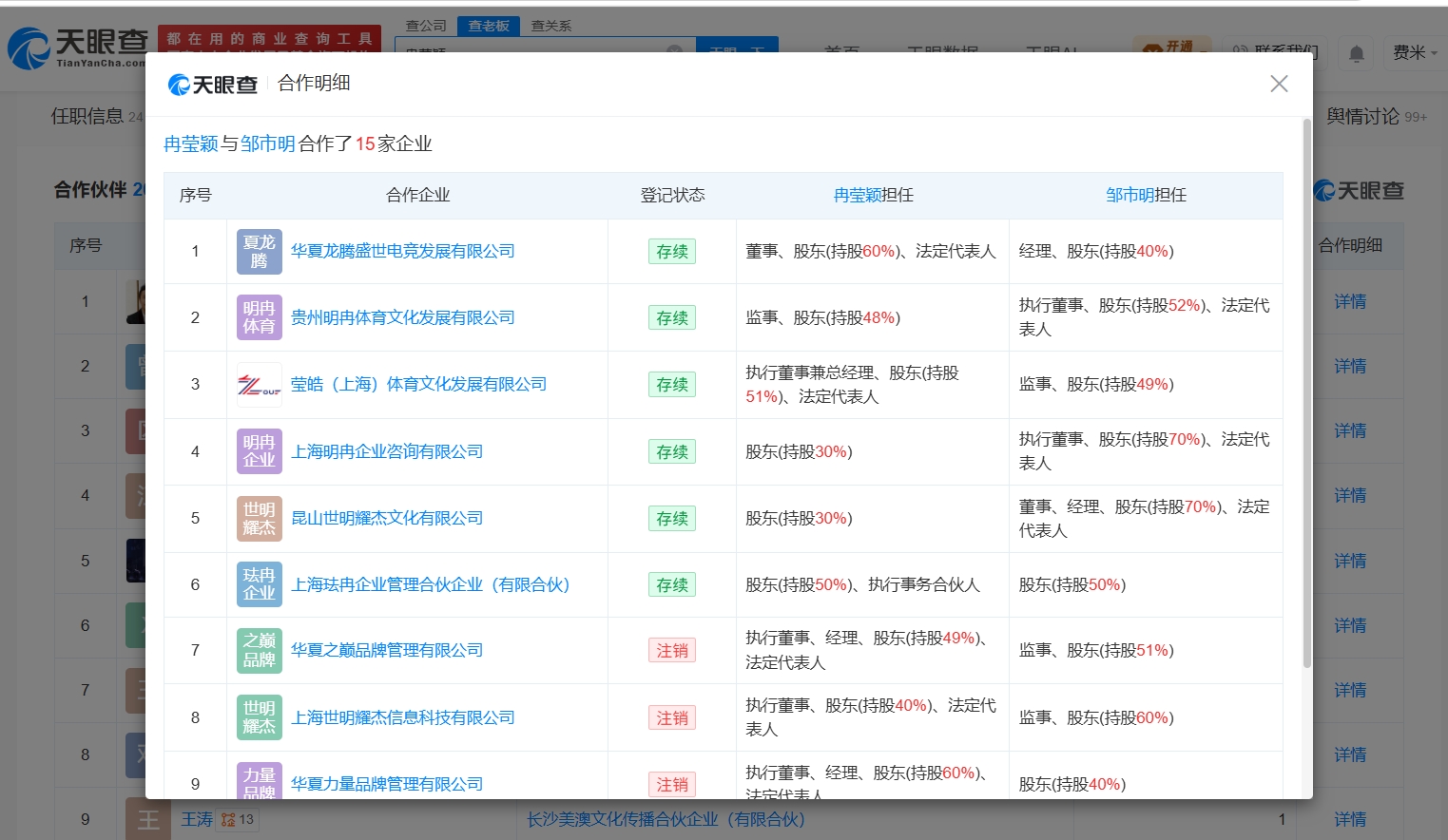Click the dialog vertical scrollbar

coord(1306,392)
